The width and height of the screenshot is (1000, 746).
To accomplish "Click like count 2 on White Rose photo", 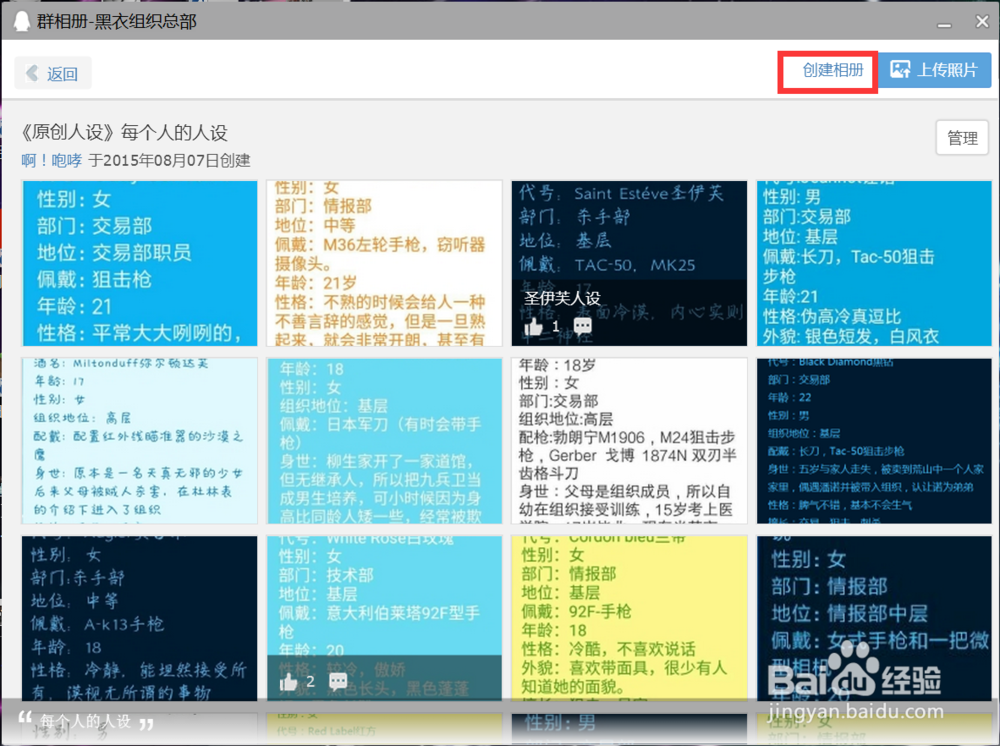I will coord(310,682).
